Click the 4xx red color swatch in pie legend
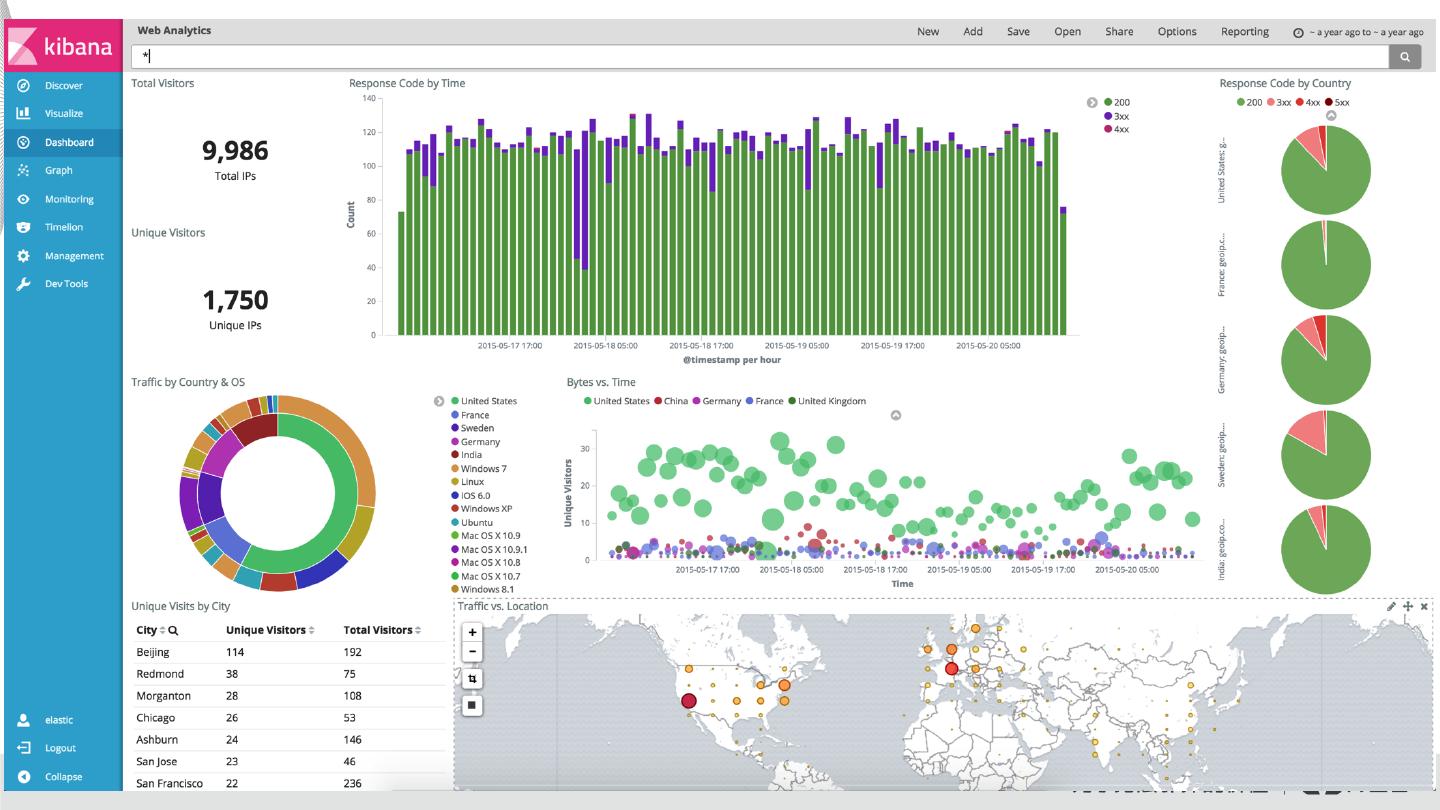The image size is (1440, 810). (x=1300, y=102)
